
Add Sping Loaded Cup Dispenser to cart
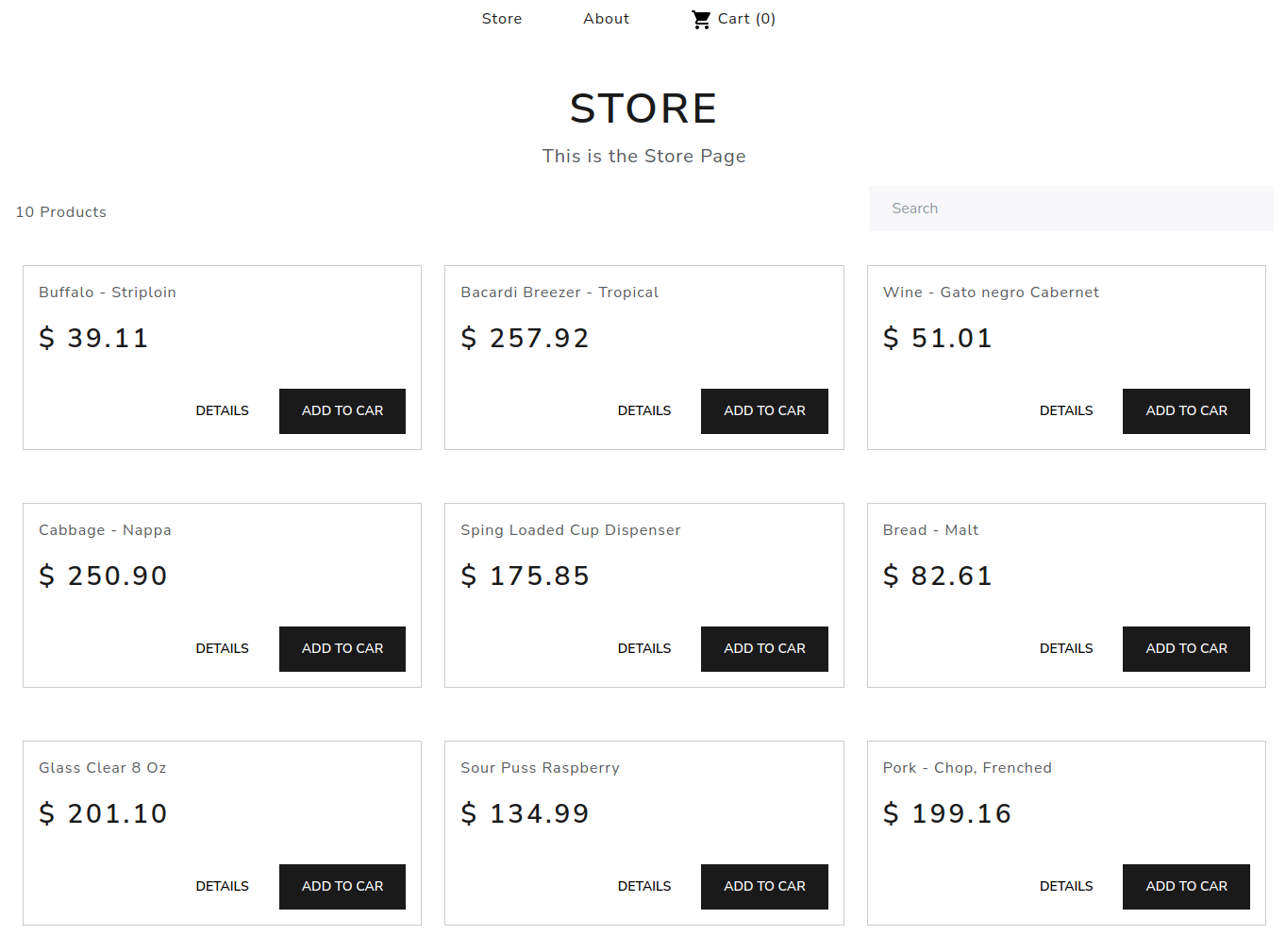coord(764,649)
